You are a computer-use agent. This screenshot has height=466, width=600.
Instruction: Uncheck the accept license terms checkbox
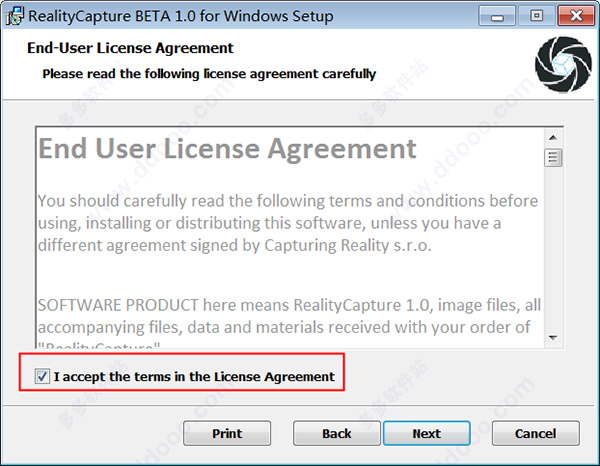coord(41,377)
